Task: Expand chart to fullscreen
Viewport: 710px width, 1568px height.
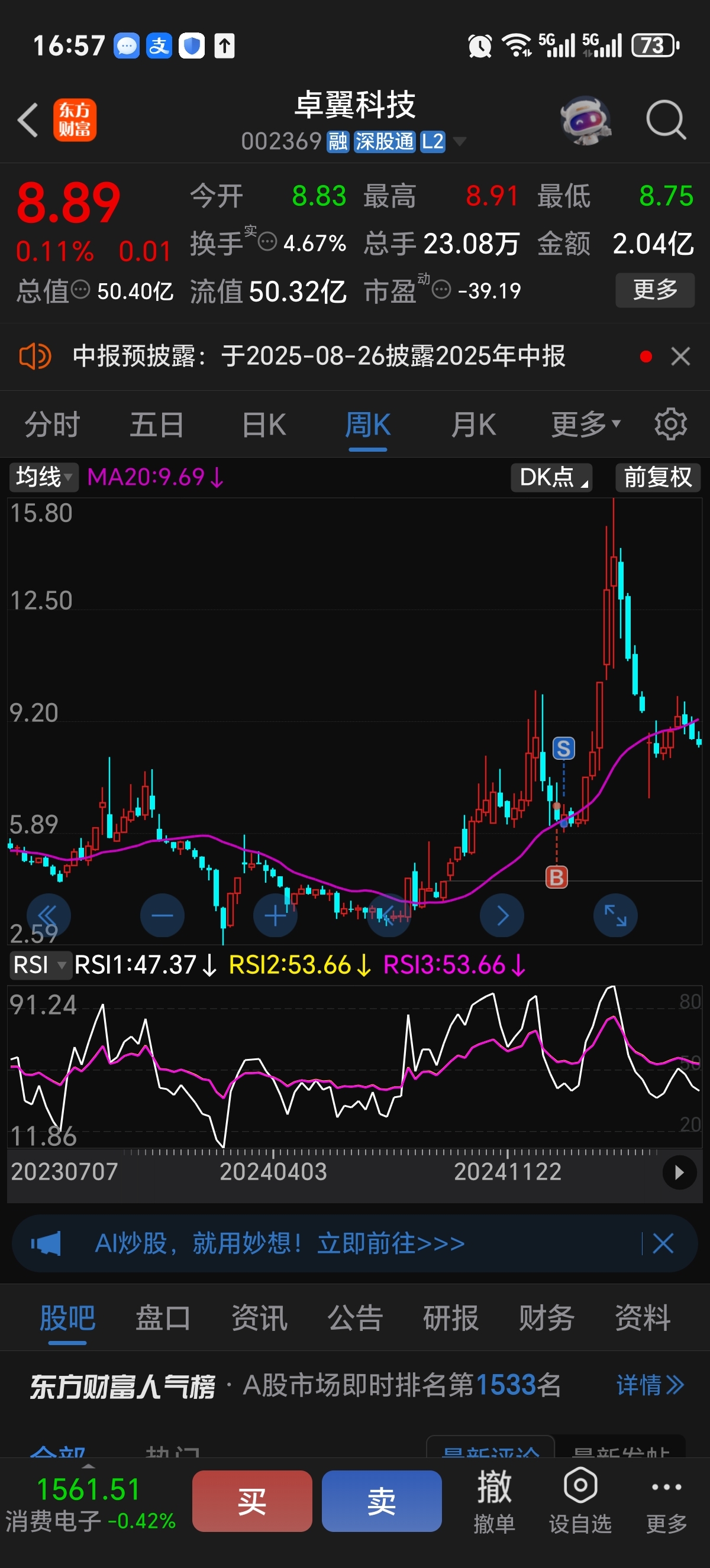Action: [615, 915]
